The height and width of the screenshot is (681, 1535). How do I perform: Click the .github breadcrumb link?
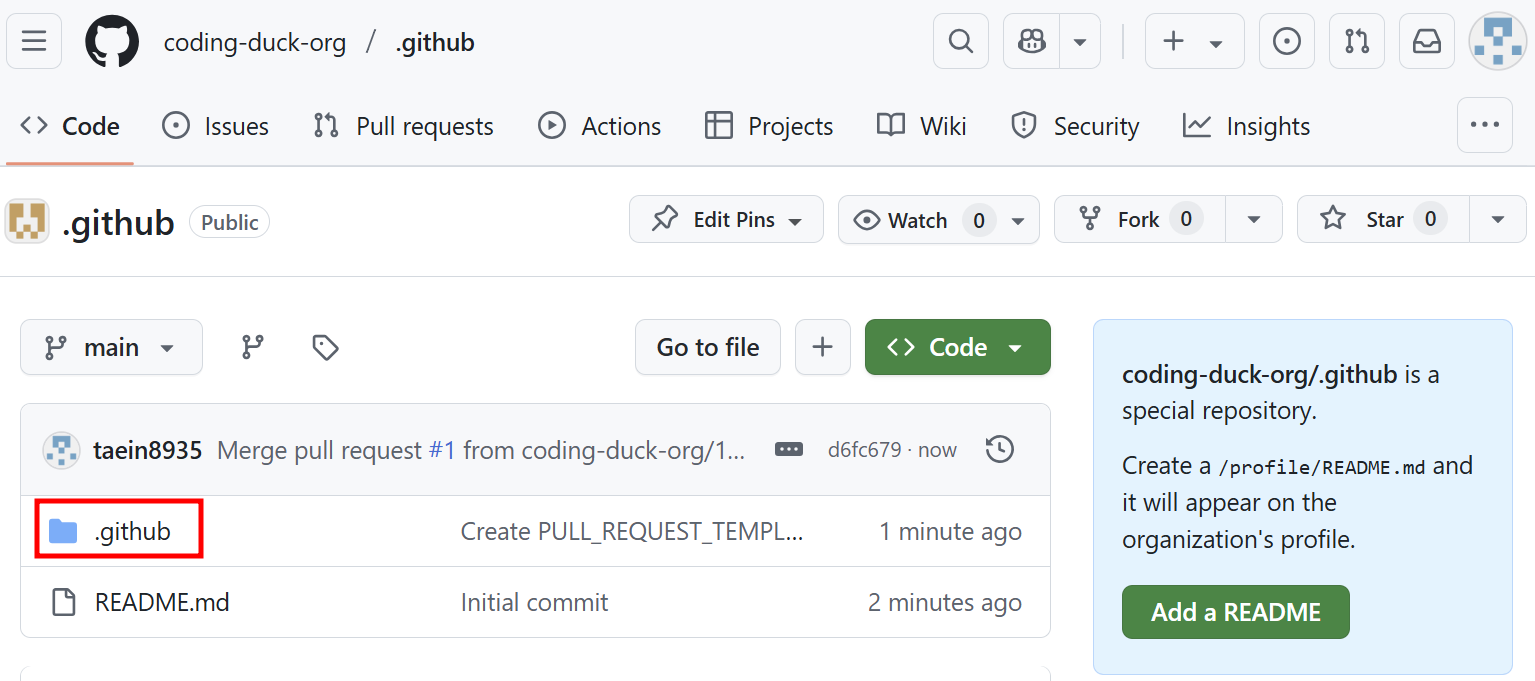click(x=435, y=42)
